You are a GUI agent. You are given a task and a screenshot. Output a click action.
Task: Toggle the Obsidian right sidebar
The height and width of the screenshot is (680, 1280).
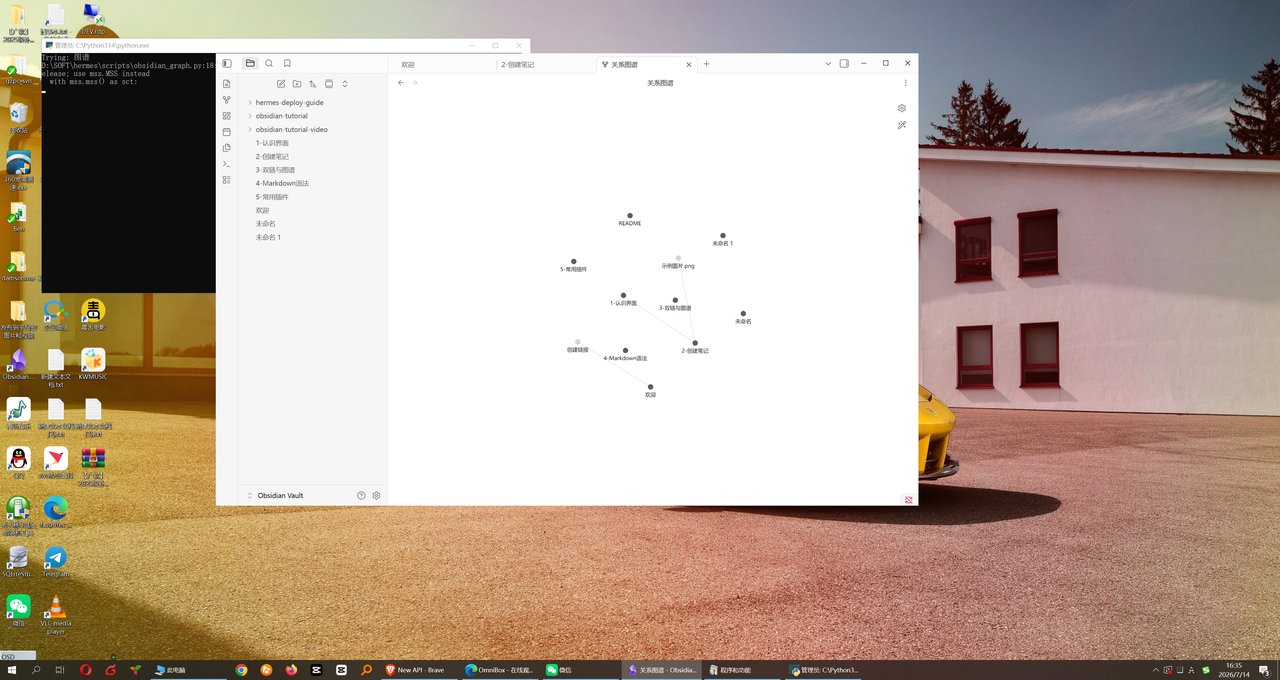point(844,63)
